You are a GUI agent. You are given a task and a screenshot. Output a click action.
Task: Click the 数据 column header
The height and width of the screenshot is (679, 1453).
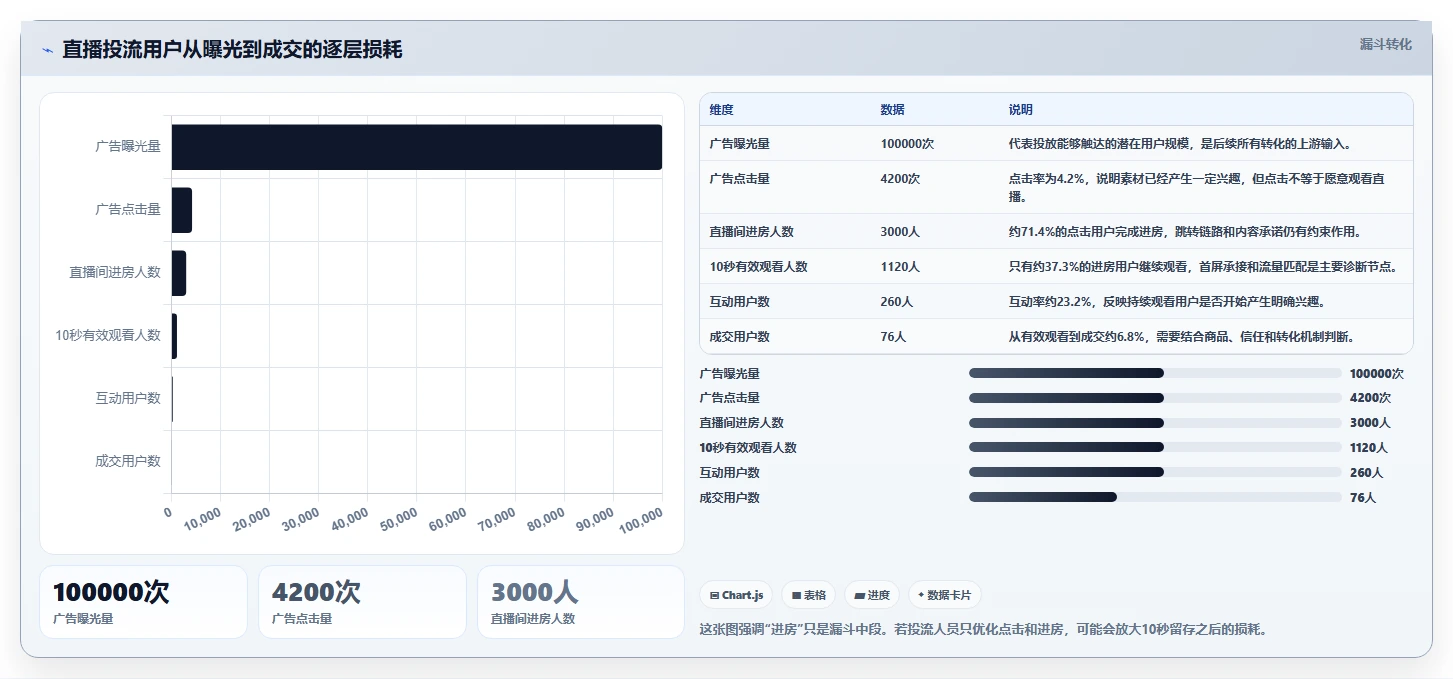(892, 110)
